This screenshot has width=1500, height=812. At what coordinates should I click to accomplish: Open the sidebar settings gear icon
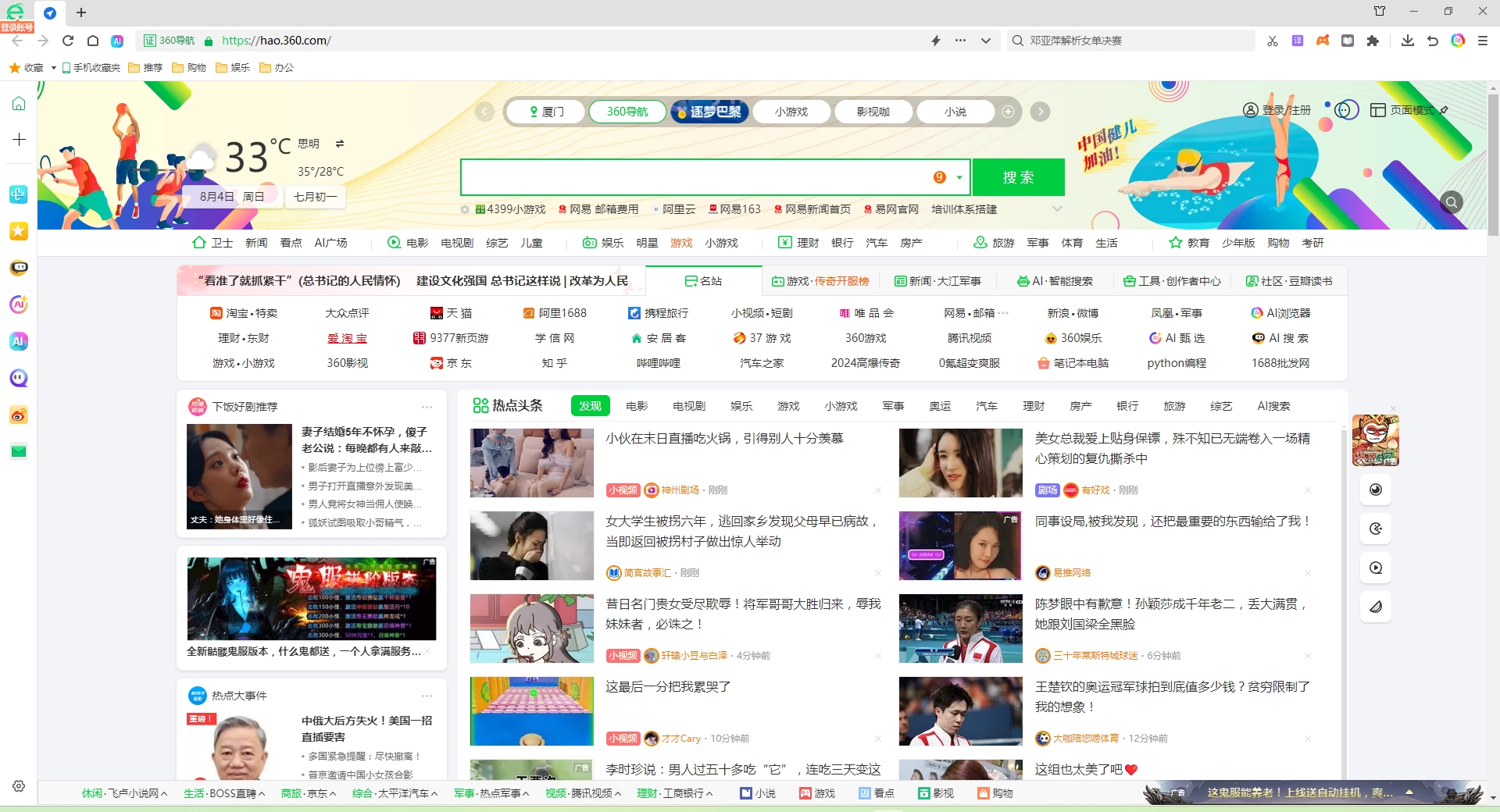(x=19, y=786)
